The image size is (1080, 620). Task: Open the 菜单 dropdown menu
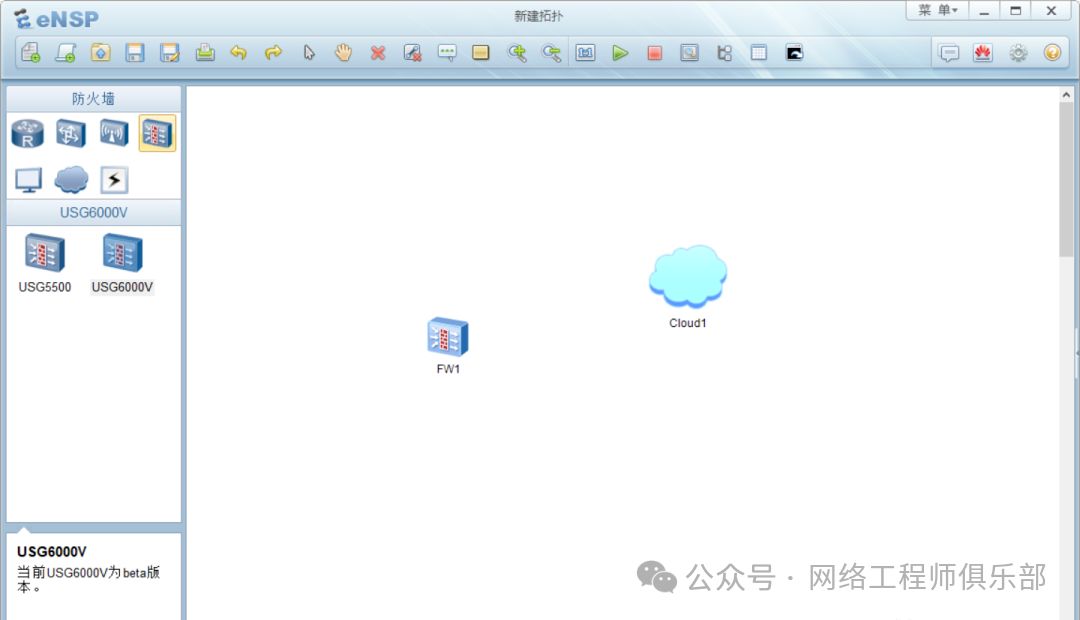tap(937, 10)
